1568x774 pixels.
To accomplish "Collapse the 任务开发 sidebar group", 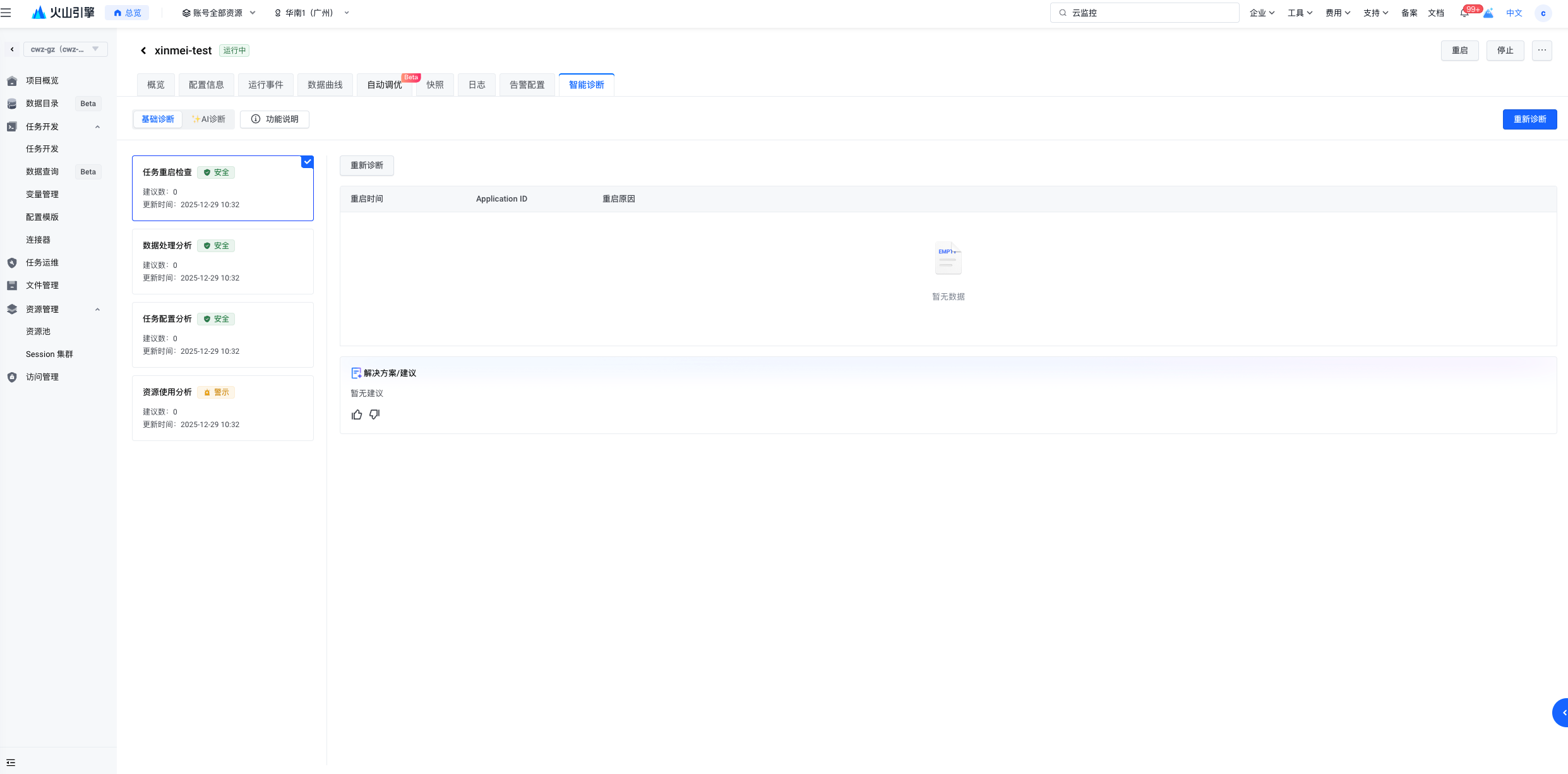I will pyautogui.click(x=97, y=127).
